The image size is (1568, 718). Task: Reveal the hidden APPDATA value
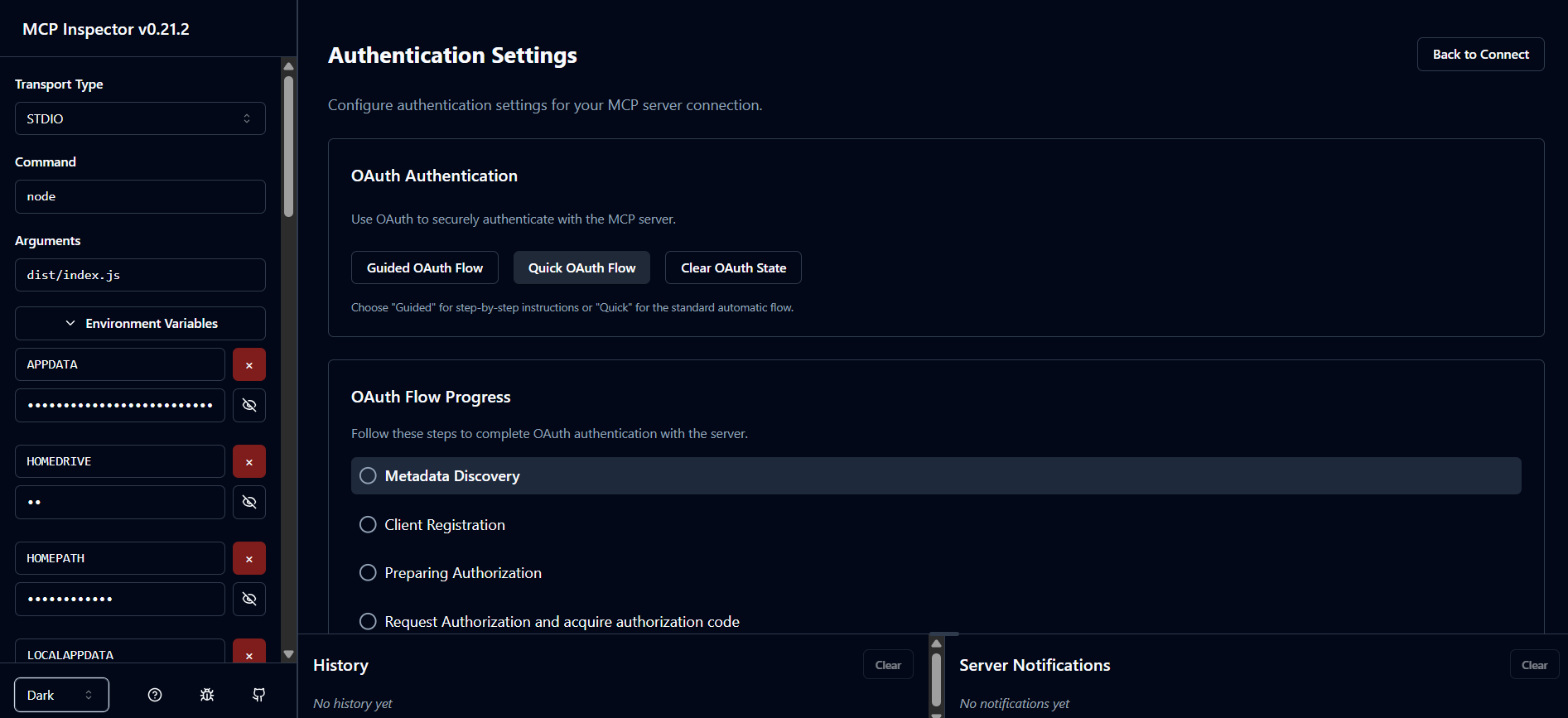coord(249,405)
